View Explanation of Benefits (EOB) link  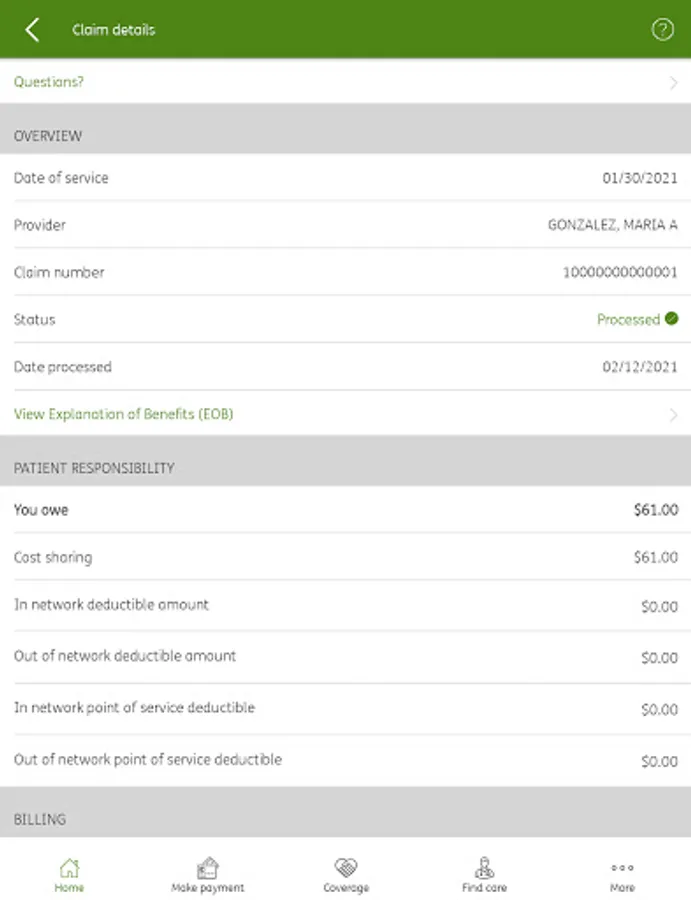tap(123, 414)
